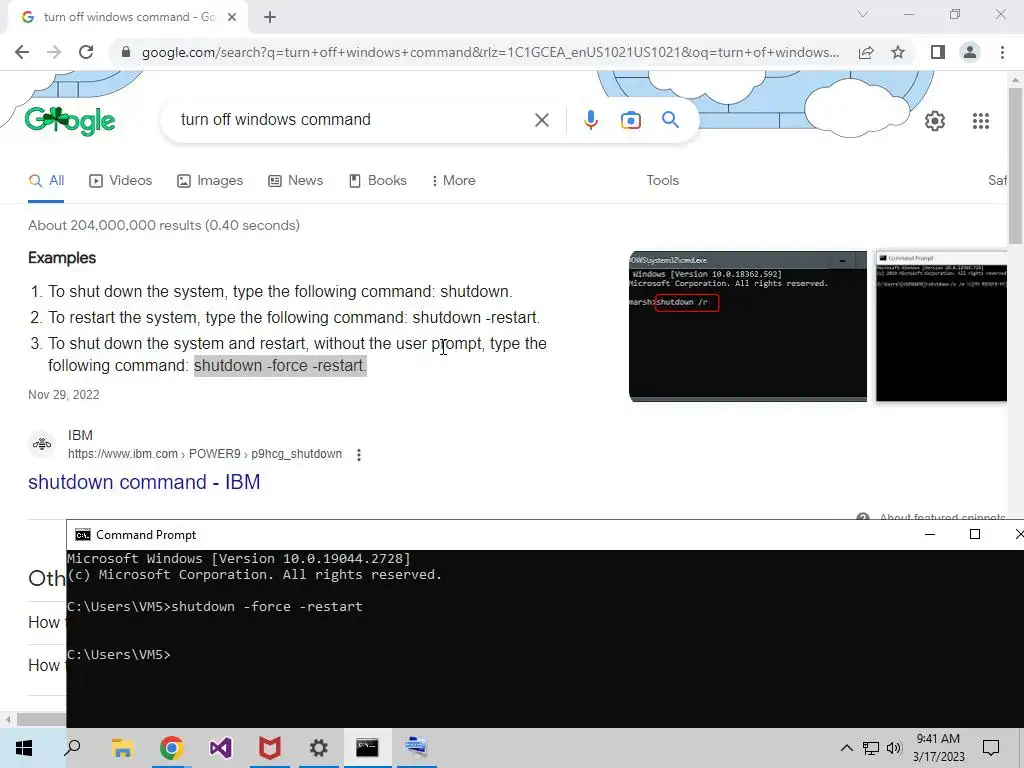
Task: Open Settings from the taskbar gear
Action: point(318,748)
